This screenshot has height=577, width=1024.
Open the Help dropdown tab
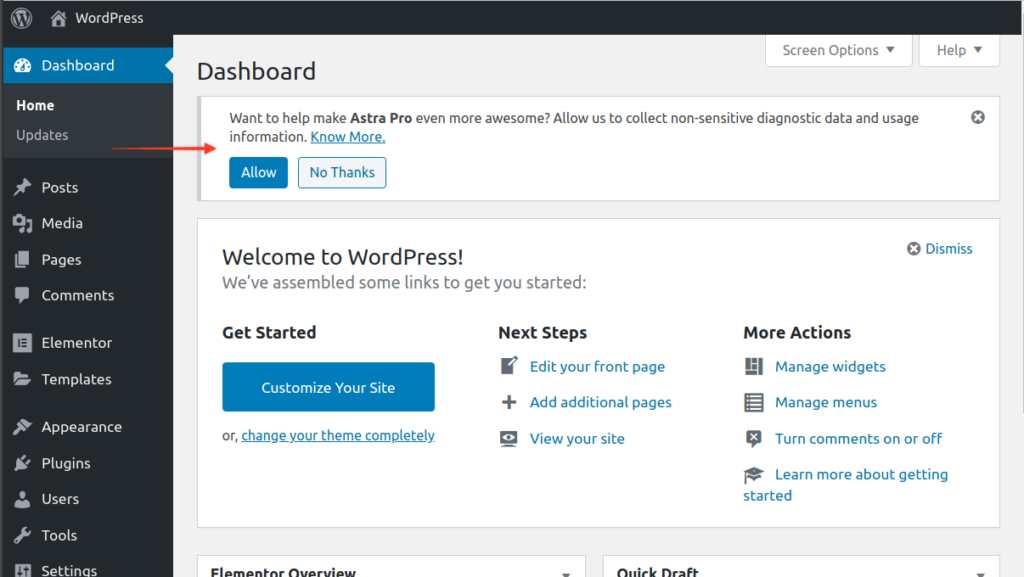point(959,50)
